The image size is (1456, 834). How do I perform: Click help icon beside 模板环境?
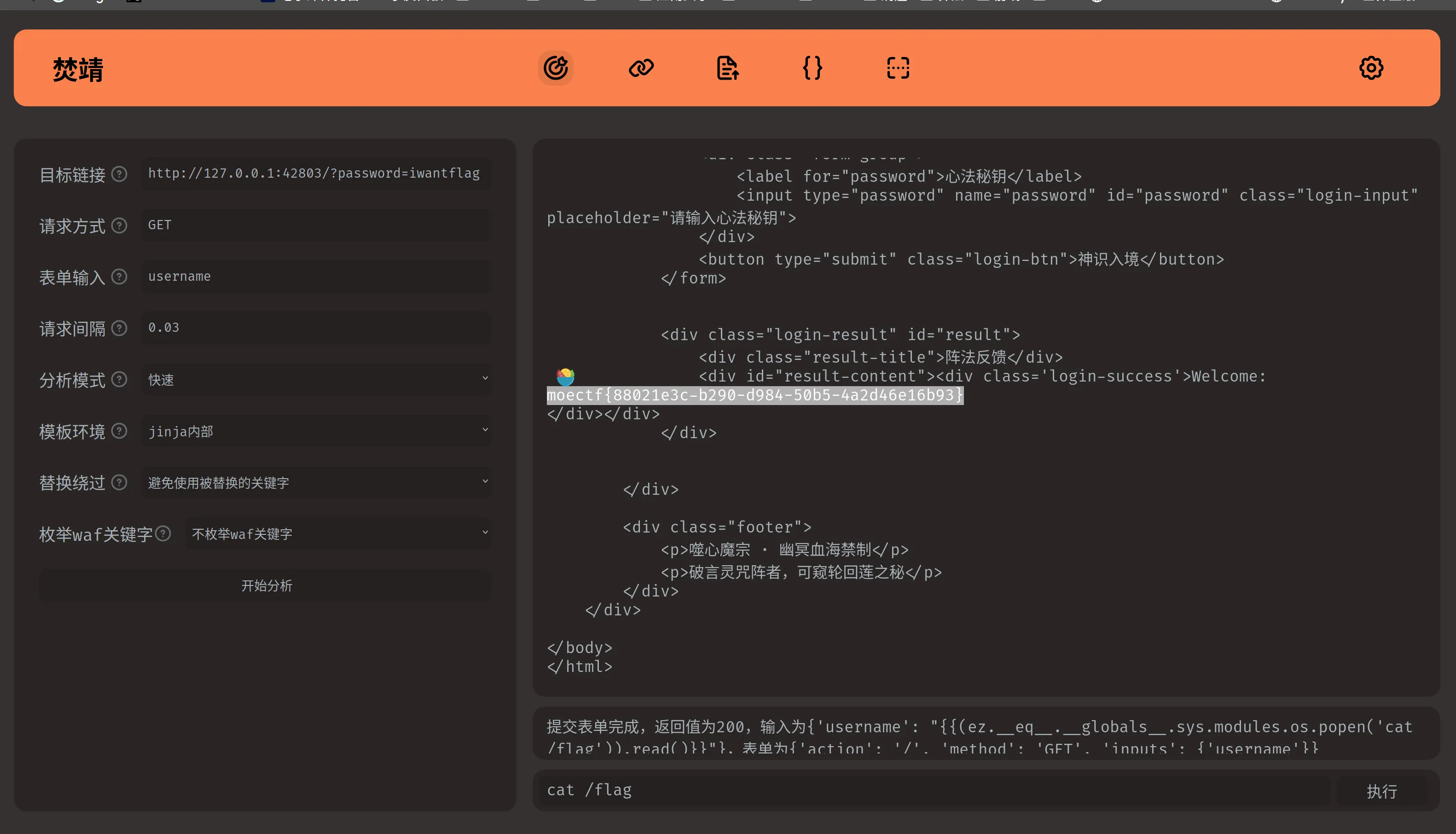[x=119, y=431]
